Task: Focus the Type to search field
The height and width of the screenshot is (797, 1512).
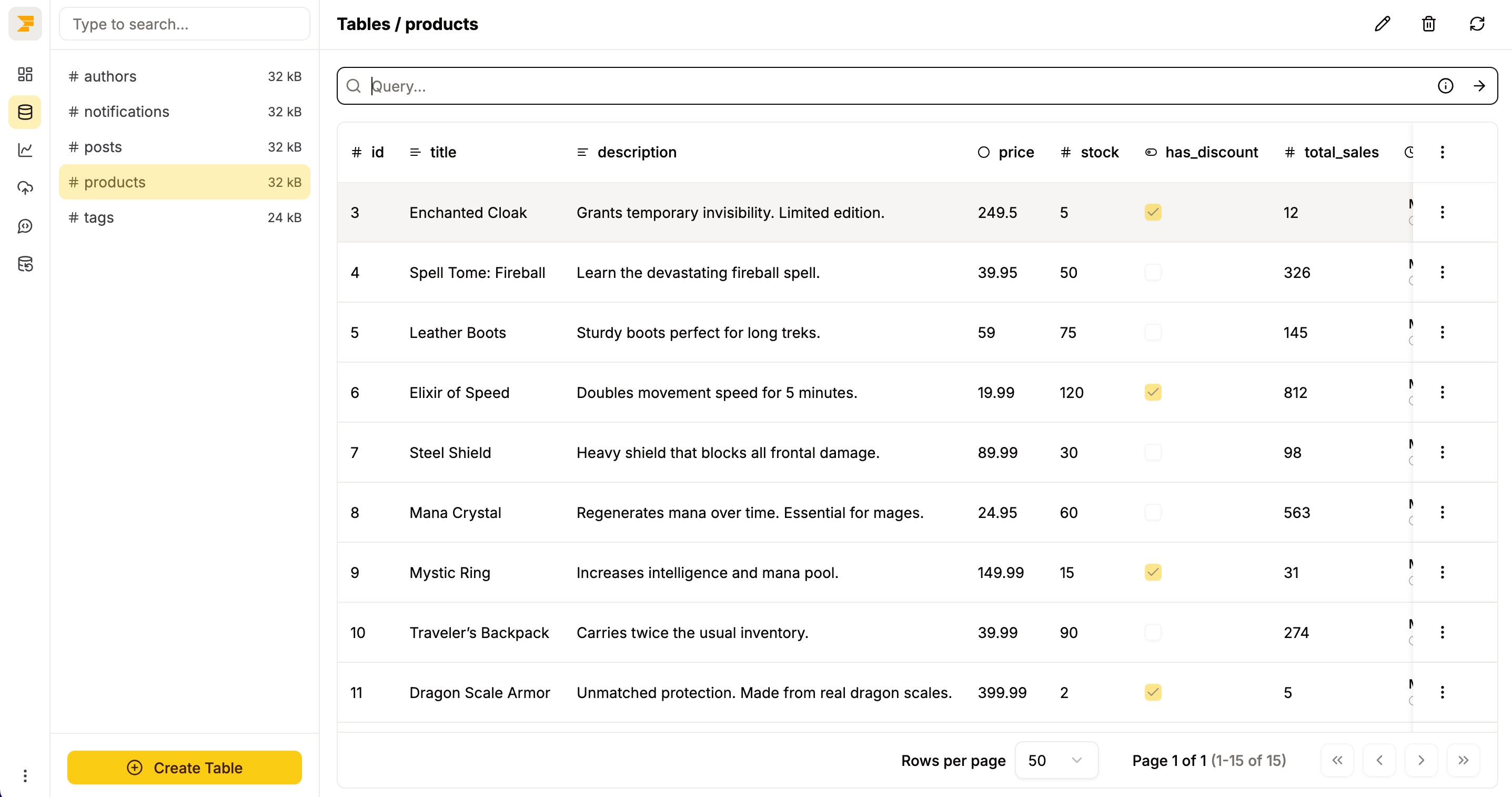Action: (184, 24)
